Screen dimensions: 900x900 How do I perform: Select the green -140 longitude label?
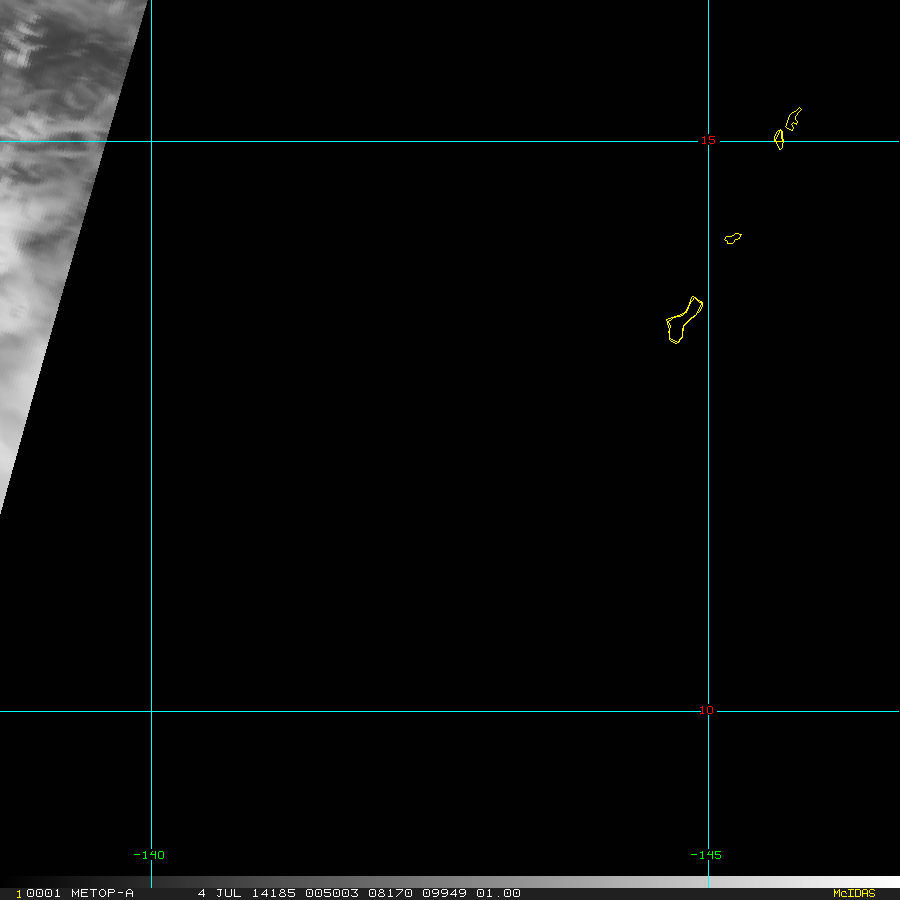point(149,855)
